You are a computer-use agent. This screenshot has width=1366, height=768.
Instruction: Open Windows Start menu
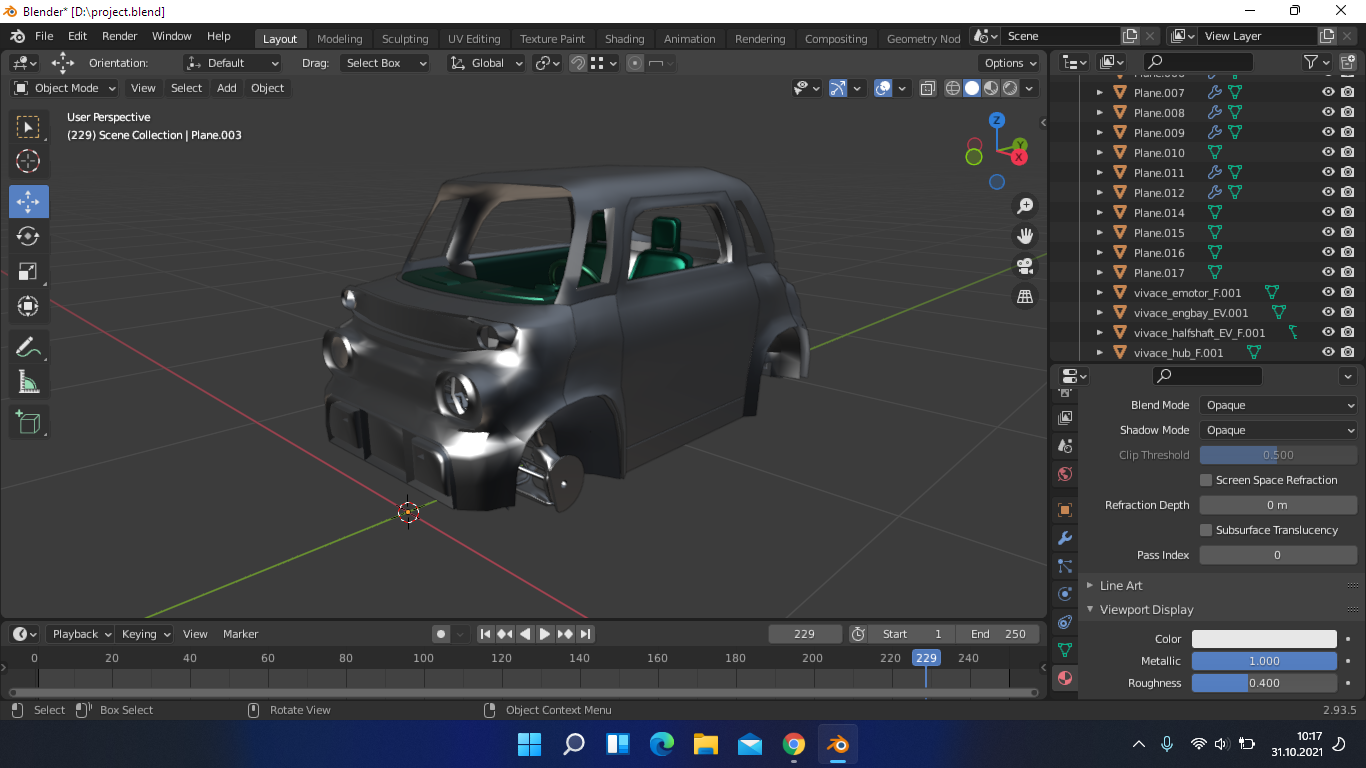coord(530,744)
